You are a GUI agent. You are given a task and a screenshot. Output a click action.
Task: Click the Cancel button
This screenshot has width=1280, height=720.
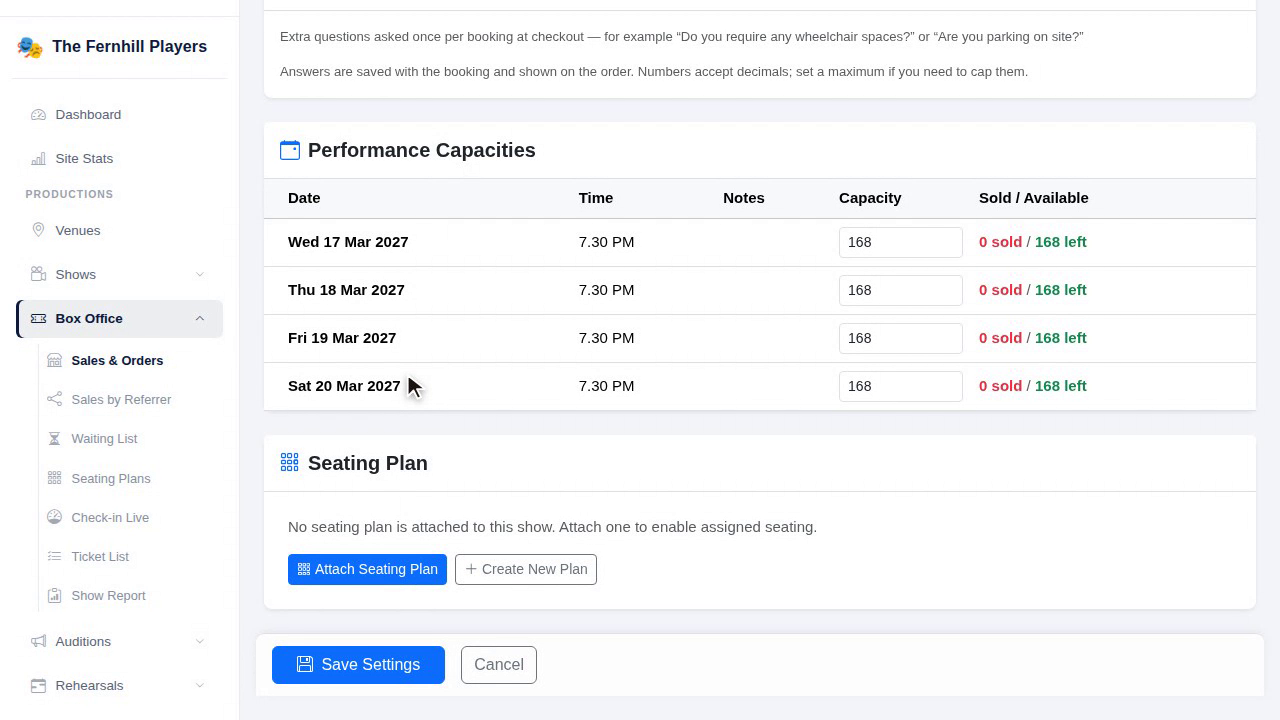[x=499, y=665]
